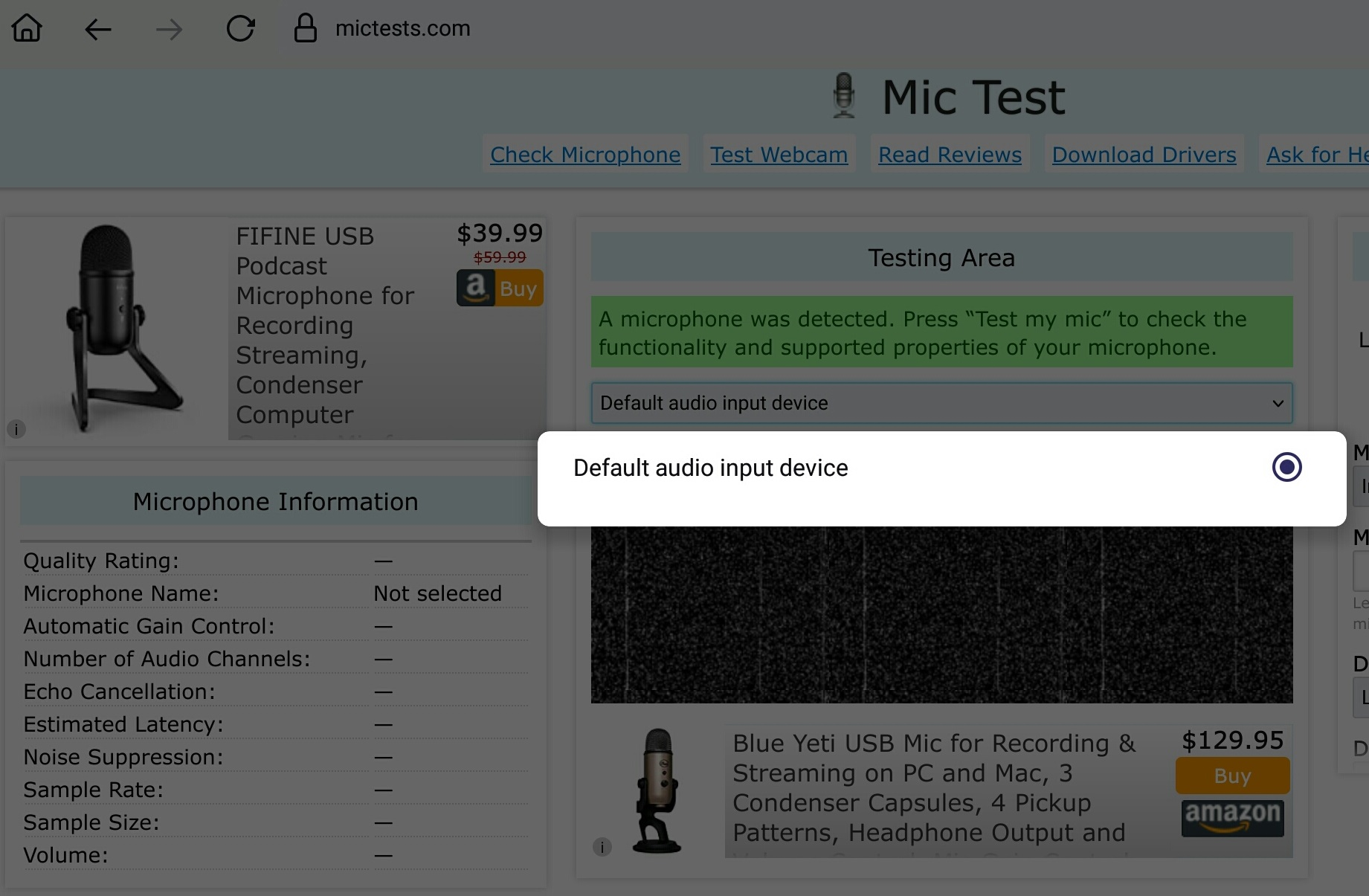Screen dimensions: 1369x896
Task: Click the dark audio visualizer canvas
Action: coord(941,614)
